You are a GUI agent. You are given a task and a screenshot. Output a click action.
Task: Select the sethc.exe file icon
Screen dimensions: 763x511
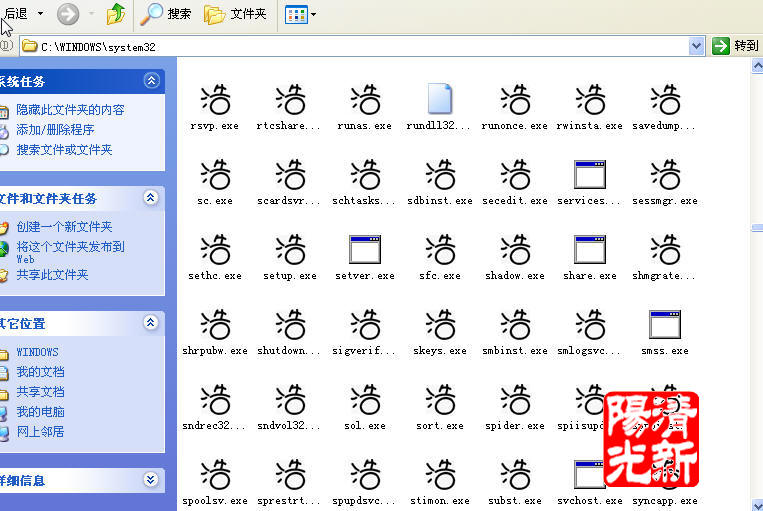[x=215, y=249]
